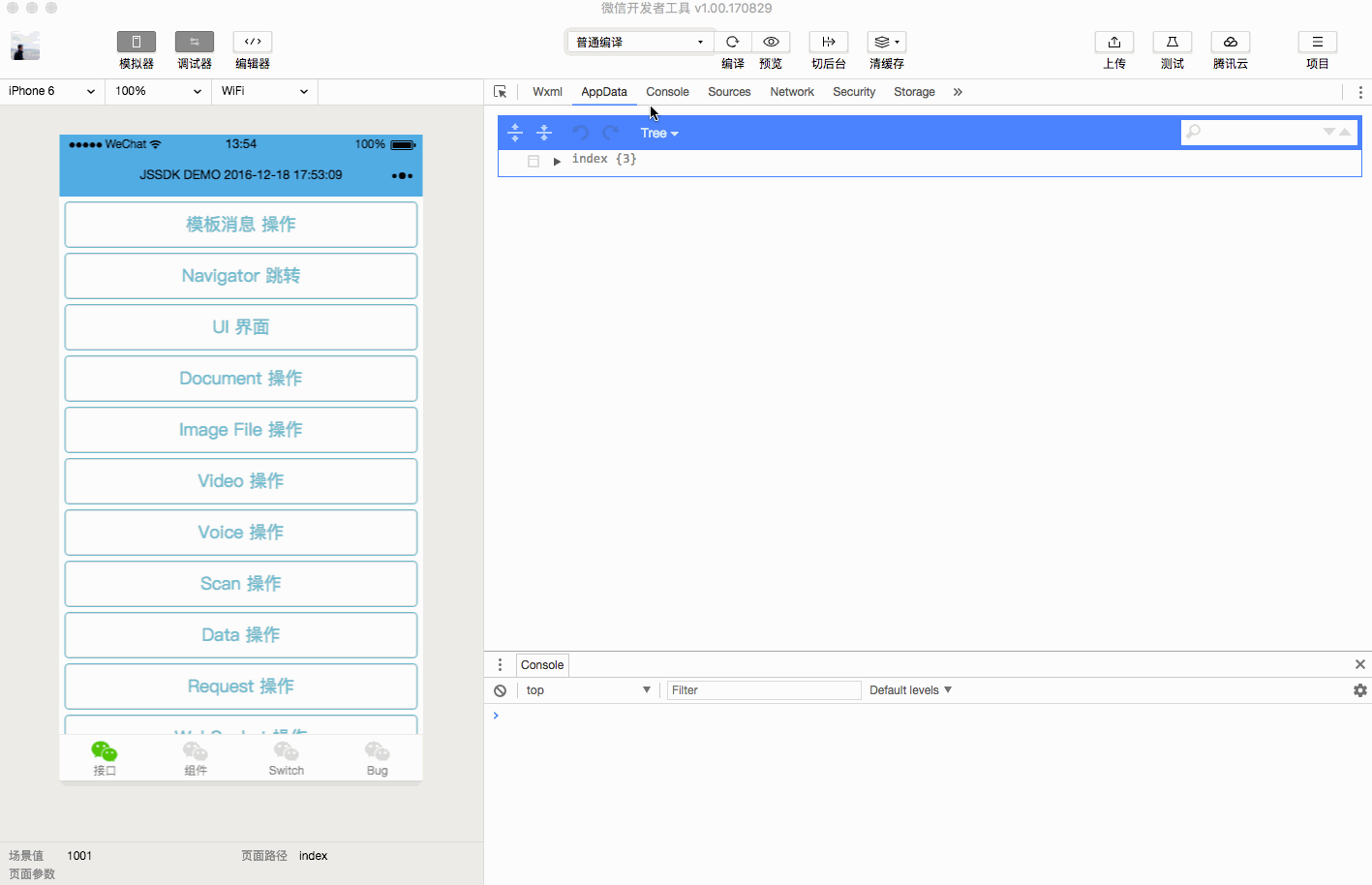Viewport: 1372px width, 885px height.
Task: Switch to the Sources tab
Action: click(x=729, y=91)
